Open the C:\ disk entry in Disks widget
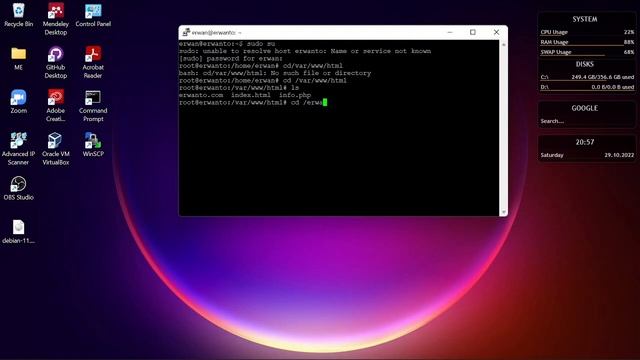 click(587, 77)
